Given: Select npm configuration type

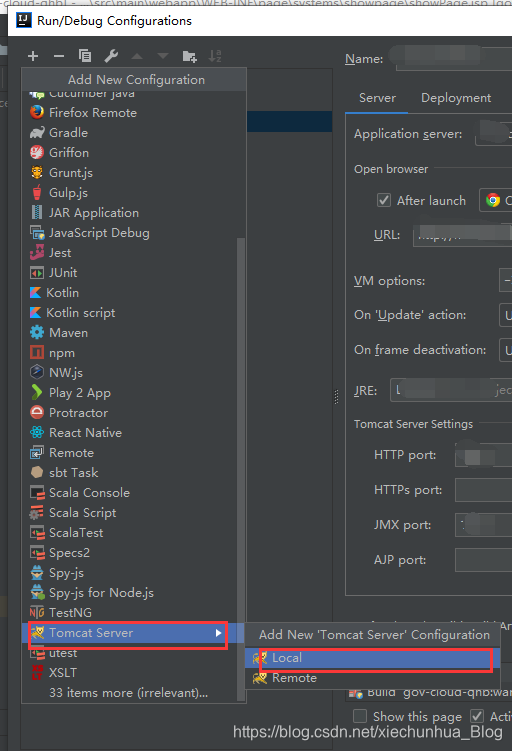Looking at the screenshot, I should click(x=130, y=353).
